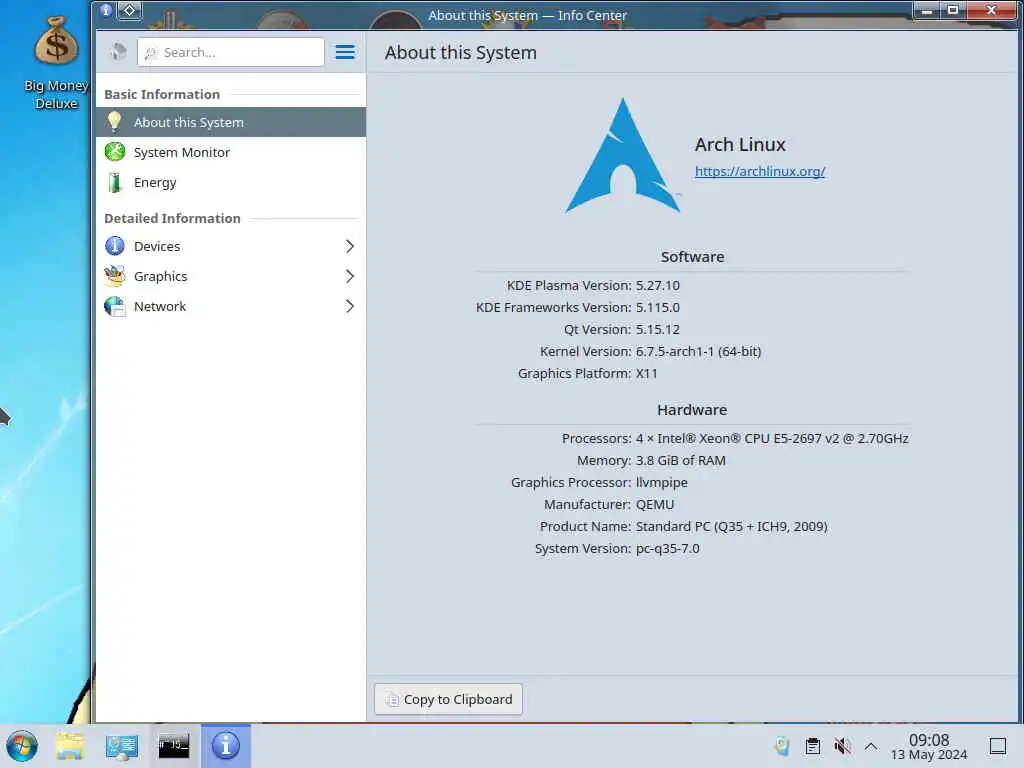
Task: Open the system settings taskbar icon
Action: 122,746
